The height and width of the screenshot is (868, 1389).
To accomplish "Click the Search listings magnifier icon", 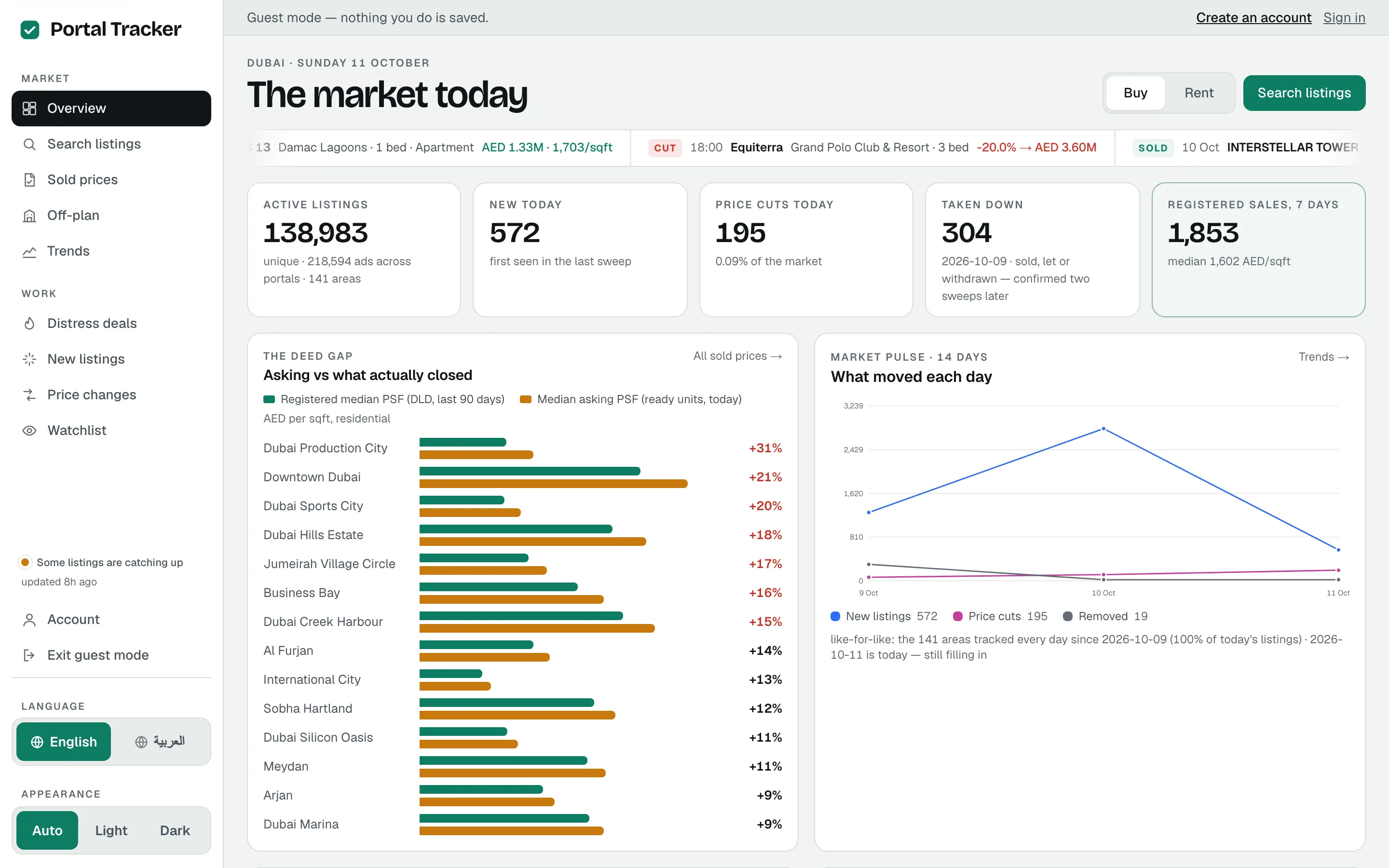I will pyautogui.click(x=29, y=144).
